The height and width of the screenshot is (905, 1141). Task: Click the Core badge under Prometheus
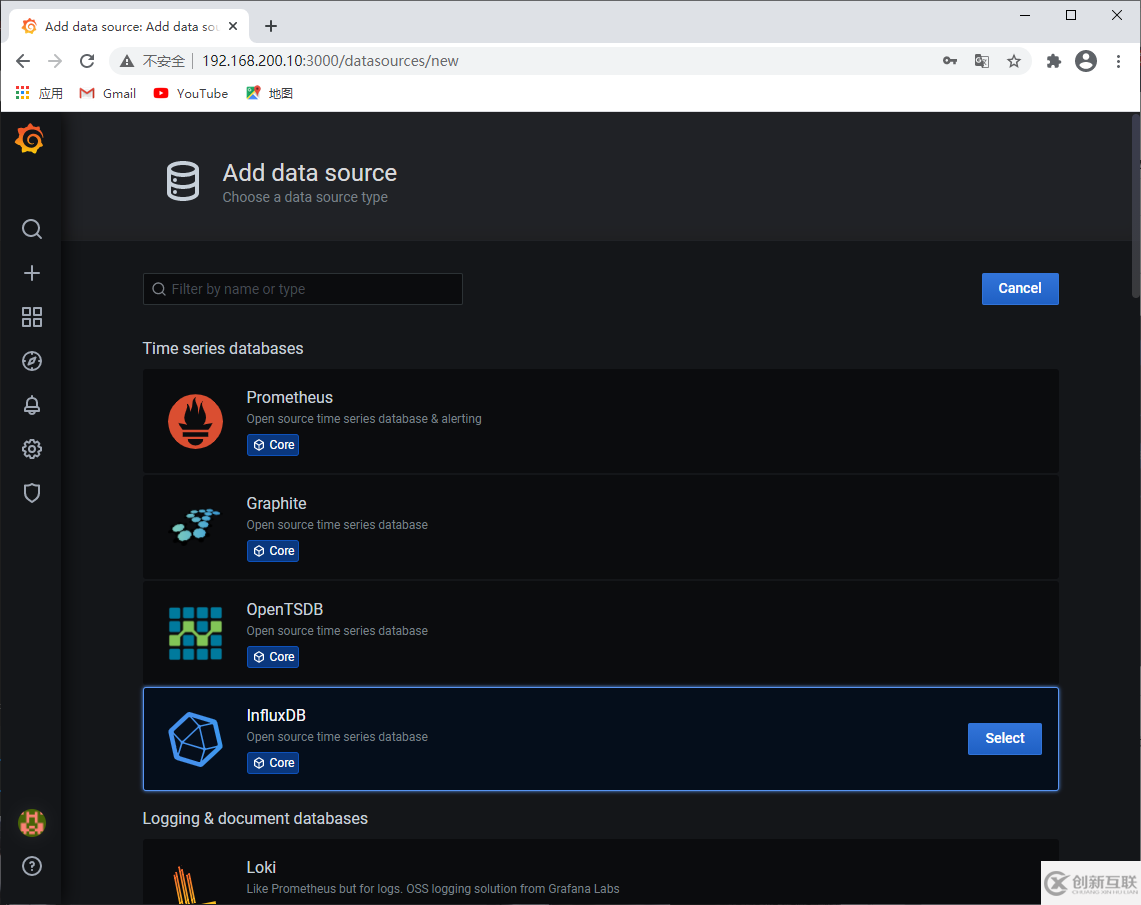pos(273,444)
